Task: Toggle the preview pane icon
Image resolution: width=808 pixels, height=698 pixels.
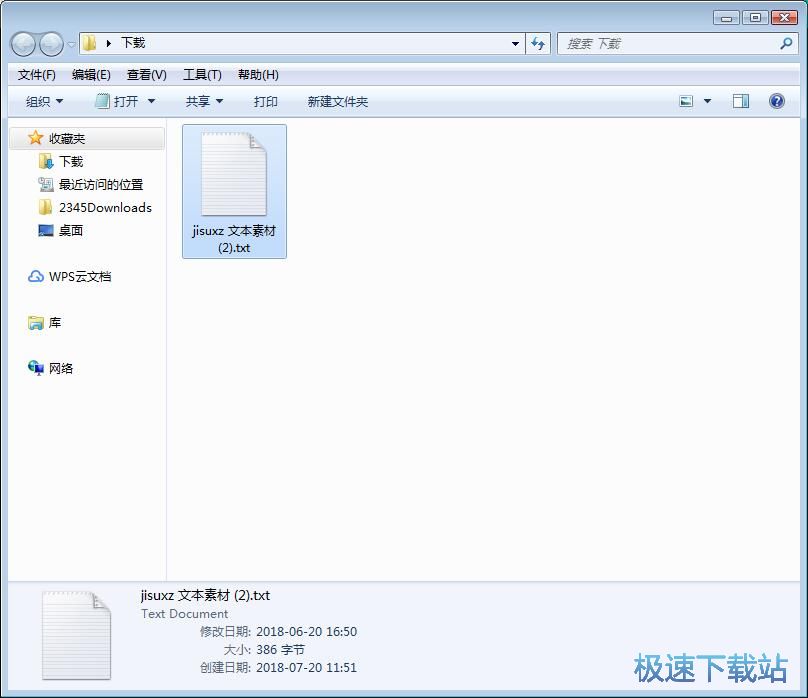Action: pyautogui.click(x=741, y=101)
